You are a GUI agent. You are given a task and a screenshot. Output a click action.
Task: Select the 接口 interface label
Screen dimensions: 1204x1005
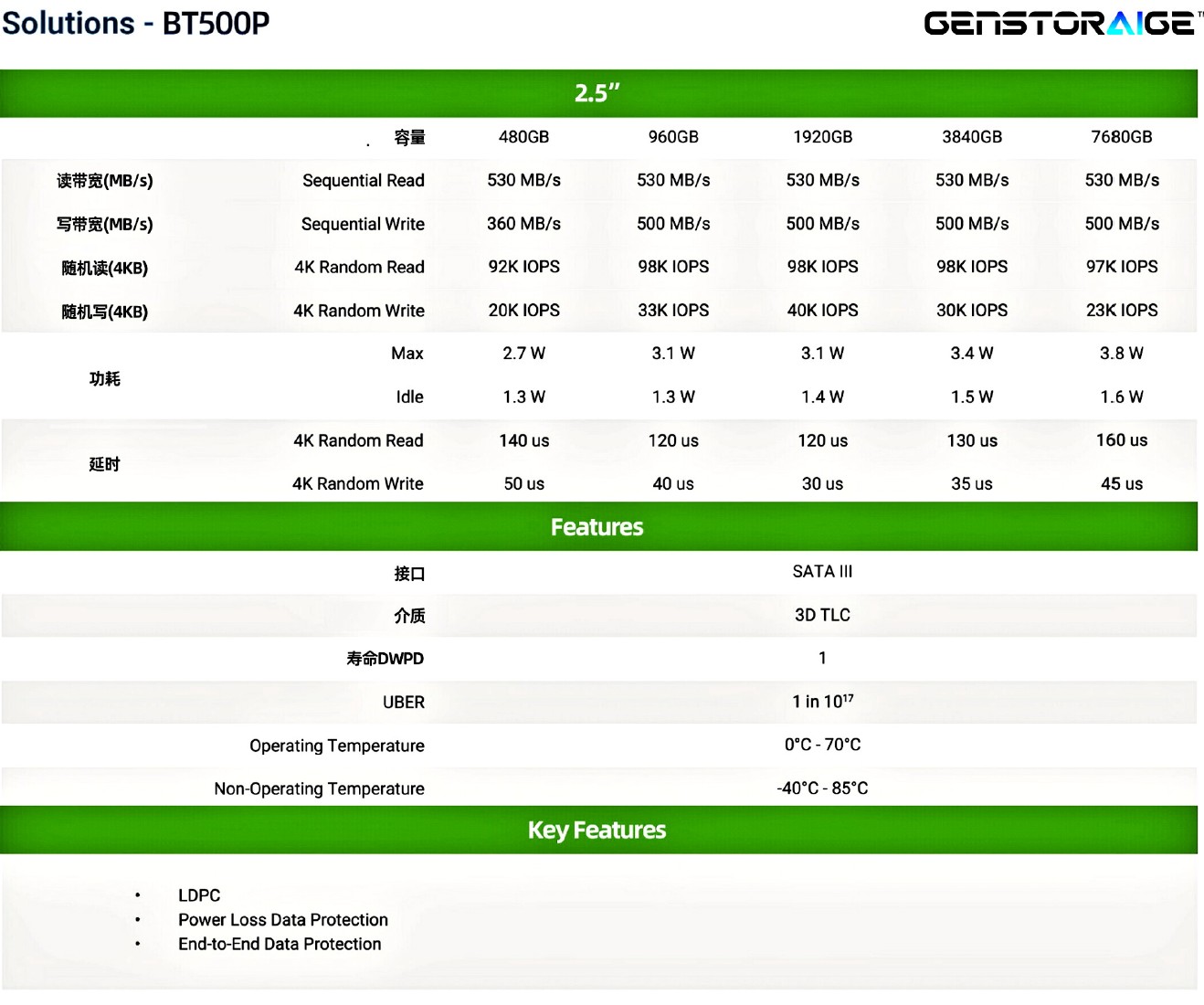coord(409,574)
